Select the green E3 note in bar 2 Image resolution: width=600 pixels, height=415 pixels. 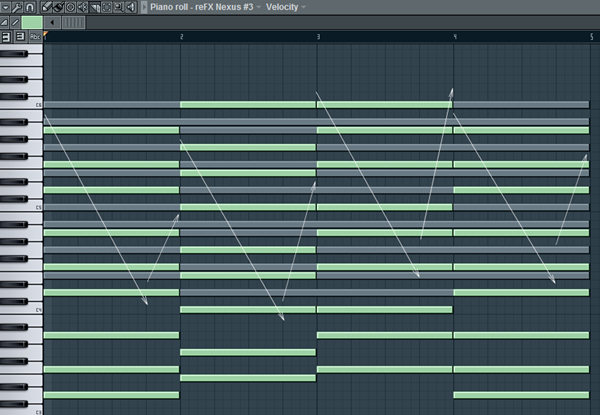248,378
